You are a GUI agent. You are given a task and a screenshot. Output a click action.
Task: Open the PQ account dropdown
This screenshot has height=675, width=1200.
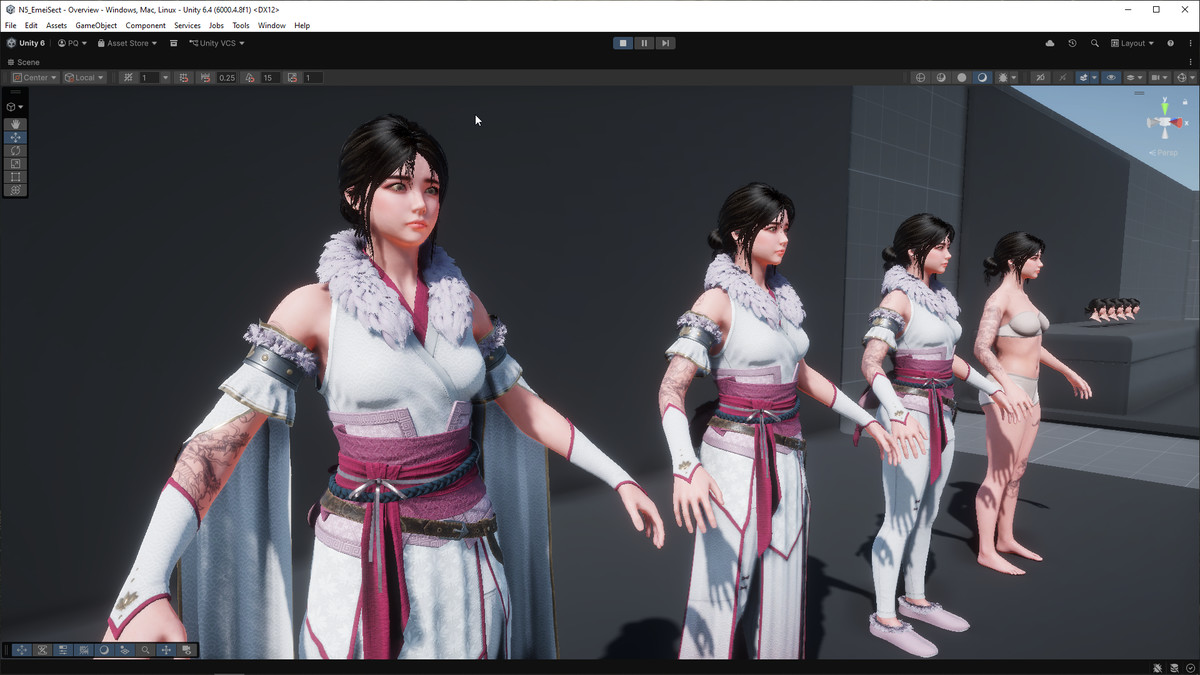pyautogui.click(x=72, y=43)
